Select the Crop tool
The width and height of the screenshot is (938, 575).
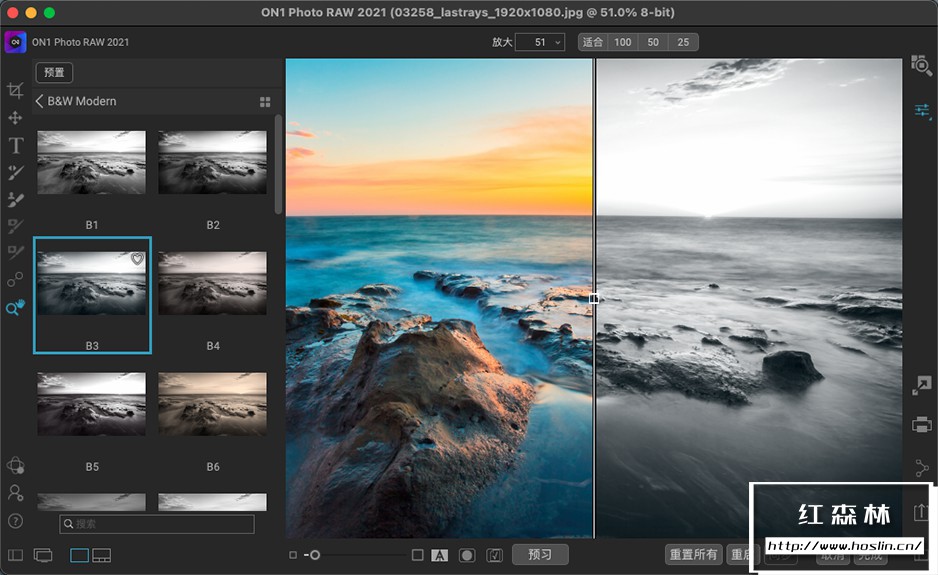tap(15, 91)
